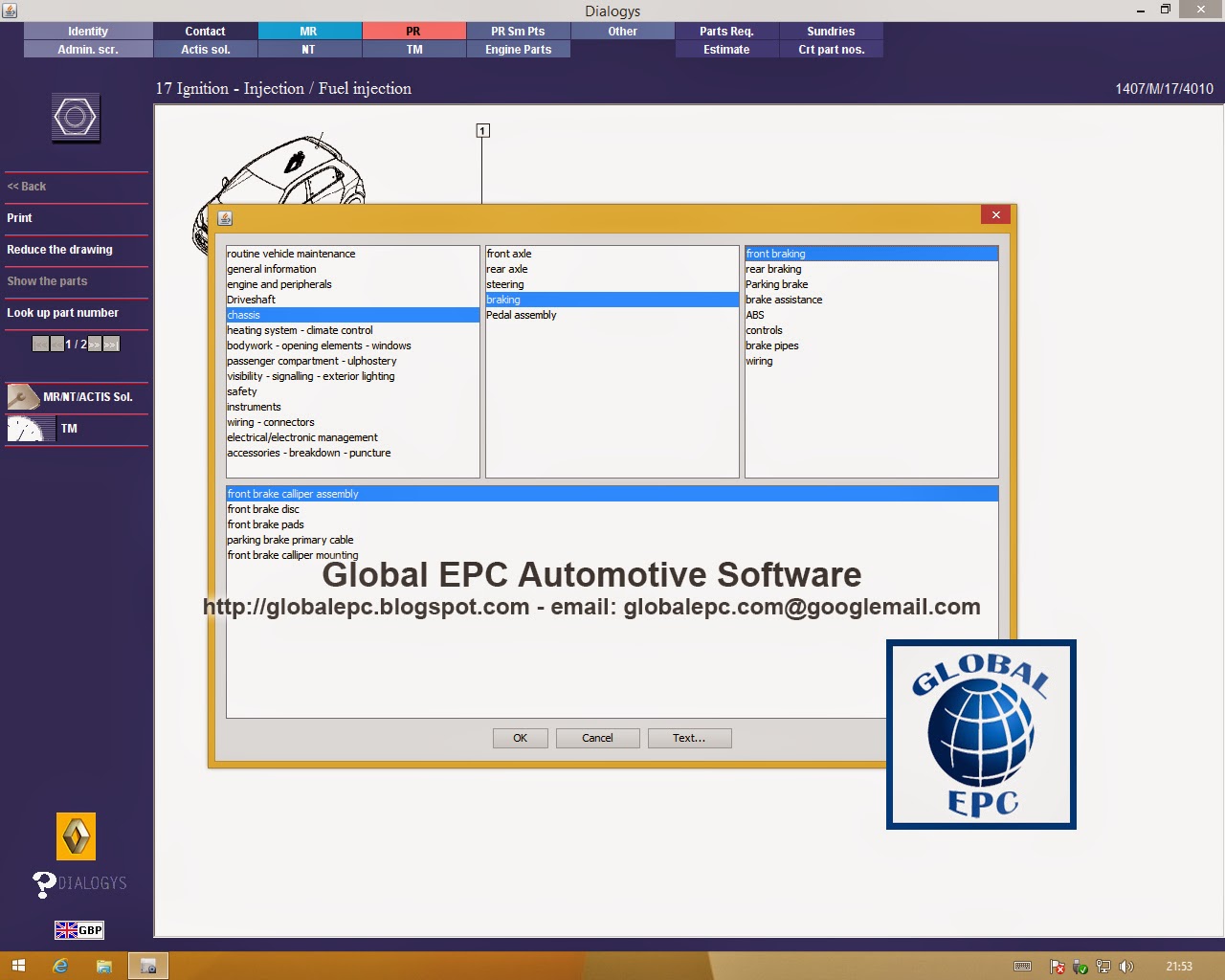Click Look up part number
This screenshot has height=980, width=1225.
click(x=62, y=313)
